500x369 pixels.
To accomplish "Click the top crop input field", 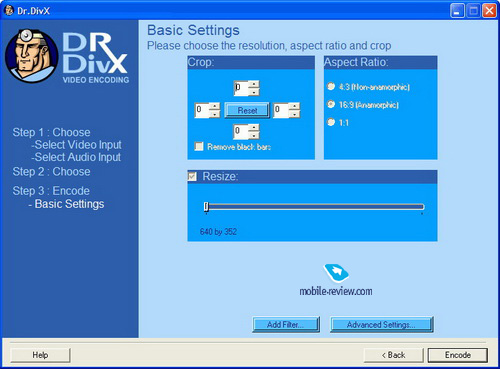I will [x=241, y=88].
